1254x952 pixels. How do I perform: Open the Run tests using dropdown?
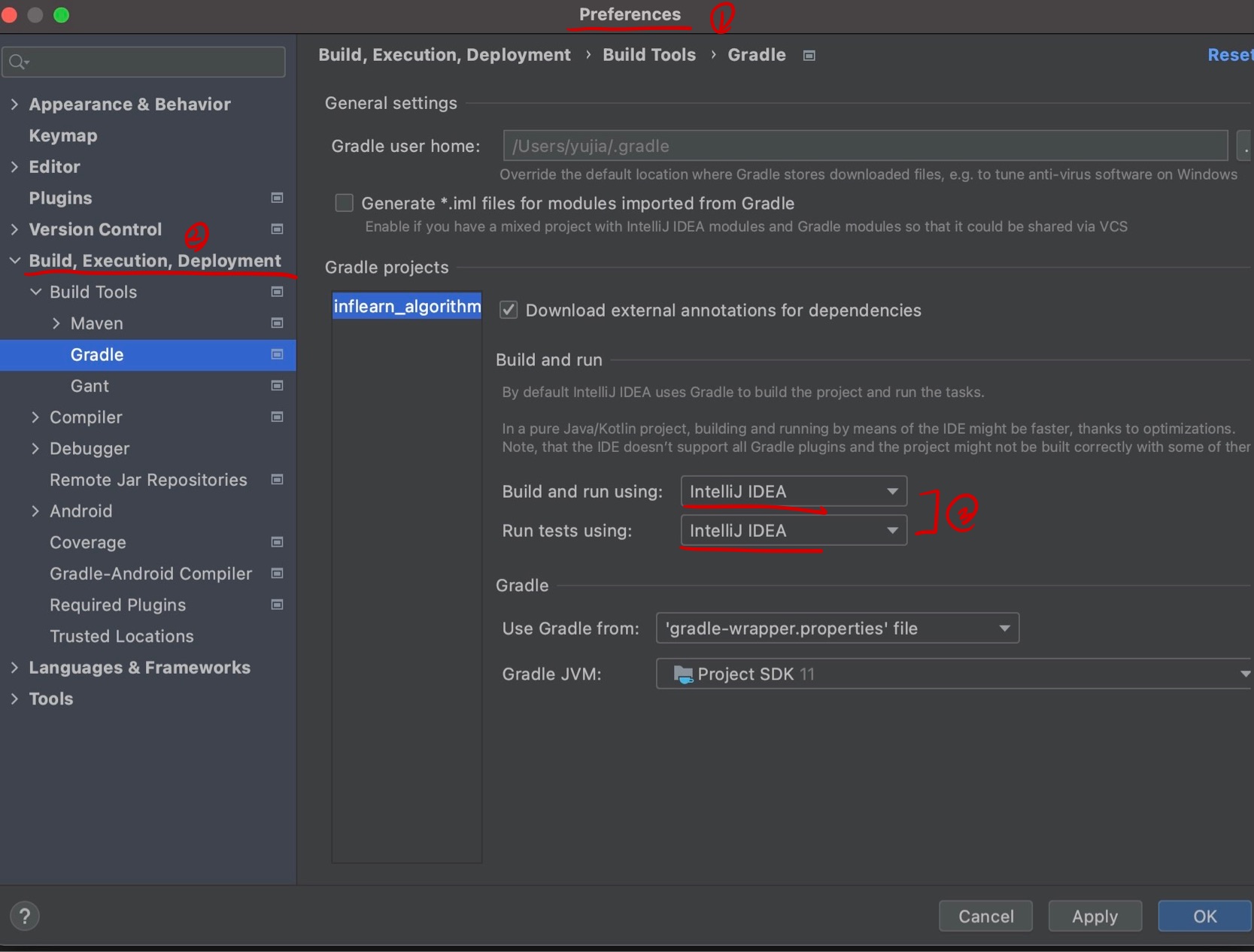click(892, 530)
